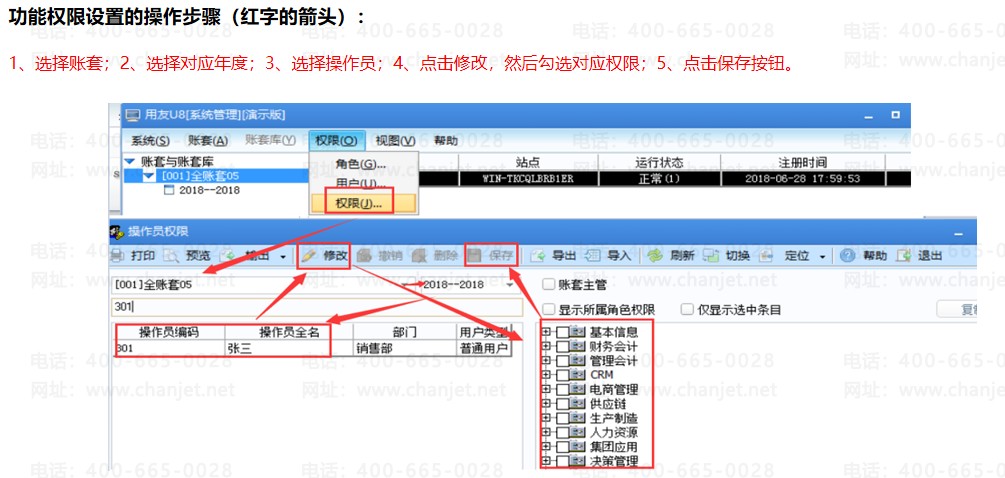The height and width of the screenshot is (478, 1005).
Task: Check the 仅显示选中条目 option
Action: click(687, 310)
